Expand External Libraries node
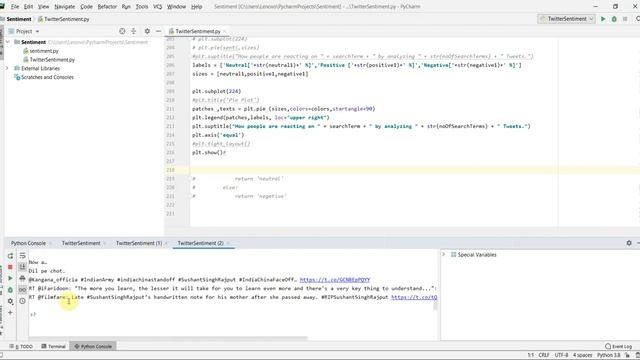The image size is (640, 360). tap(7, 68)
